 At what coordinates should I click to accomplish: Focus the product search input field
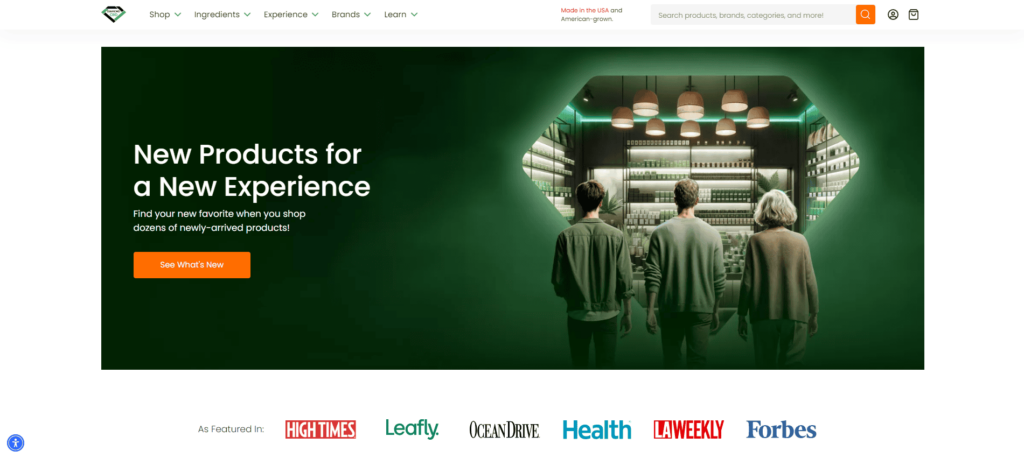(753, 14)
